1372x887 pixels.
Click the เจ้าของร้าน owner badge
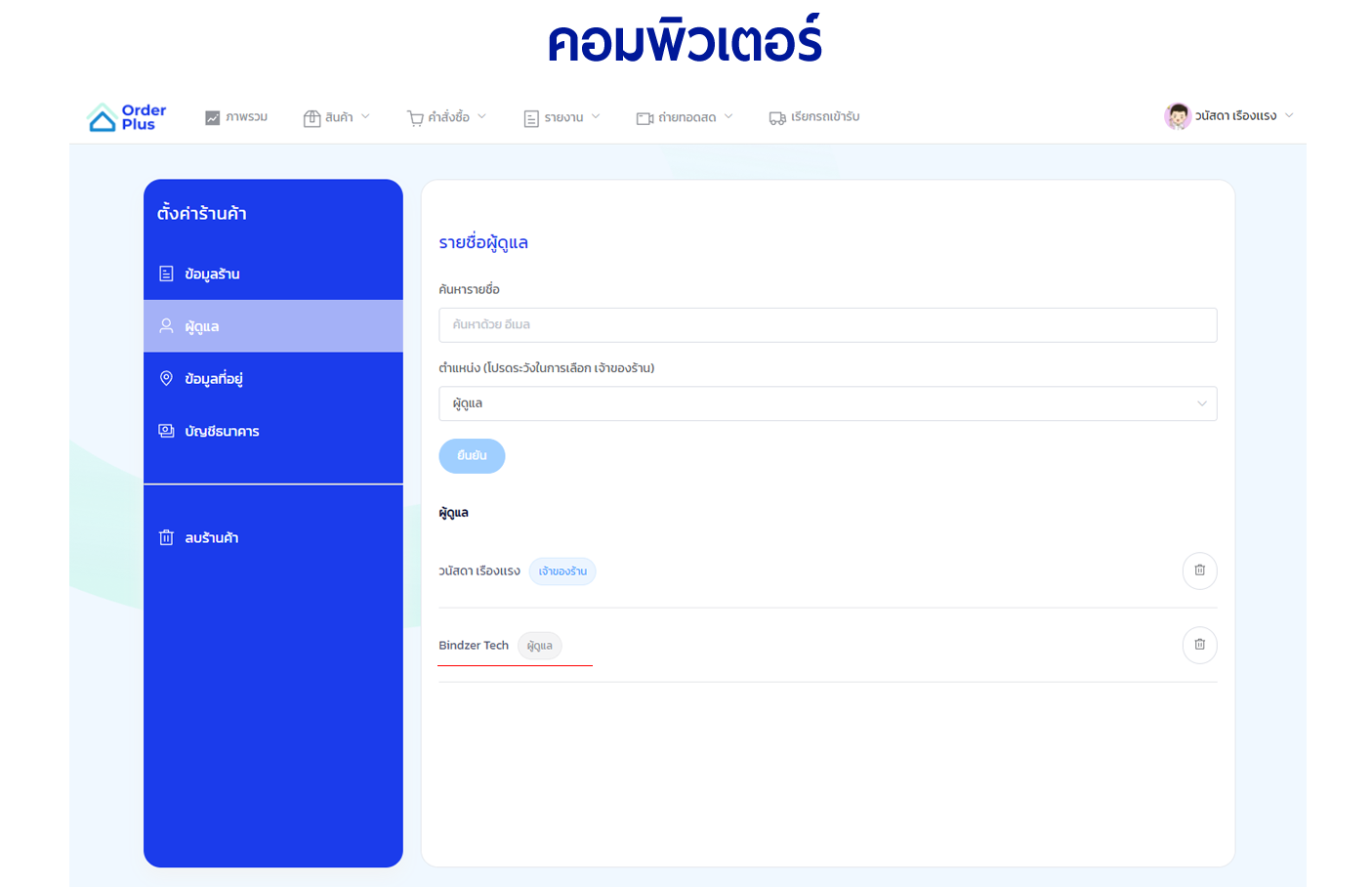pos(562,571)
